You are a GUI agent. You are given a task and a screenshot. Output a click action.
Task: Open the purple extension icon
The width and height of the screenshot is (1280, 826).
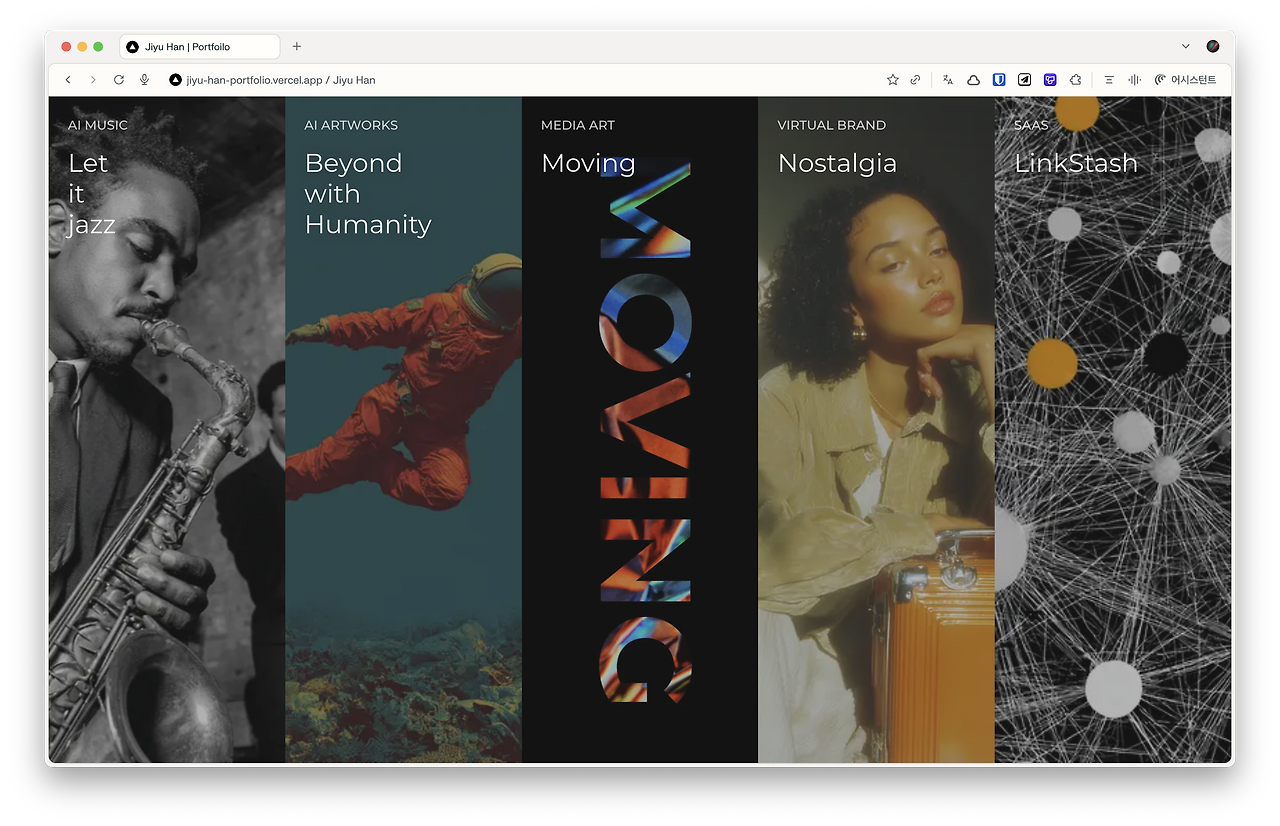[x=1050, y=80]
